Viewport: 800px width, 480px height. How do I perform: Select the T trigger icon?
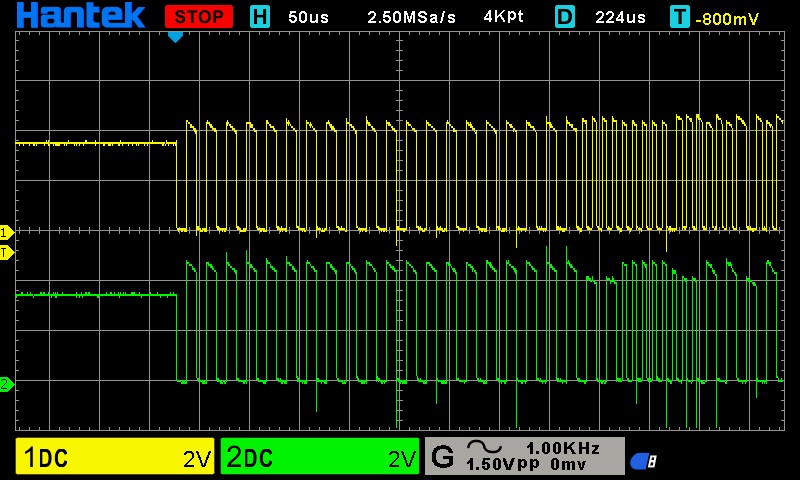(x=680, y=17)
